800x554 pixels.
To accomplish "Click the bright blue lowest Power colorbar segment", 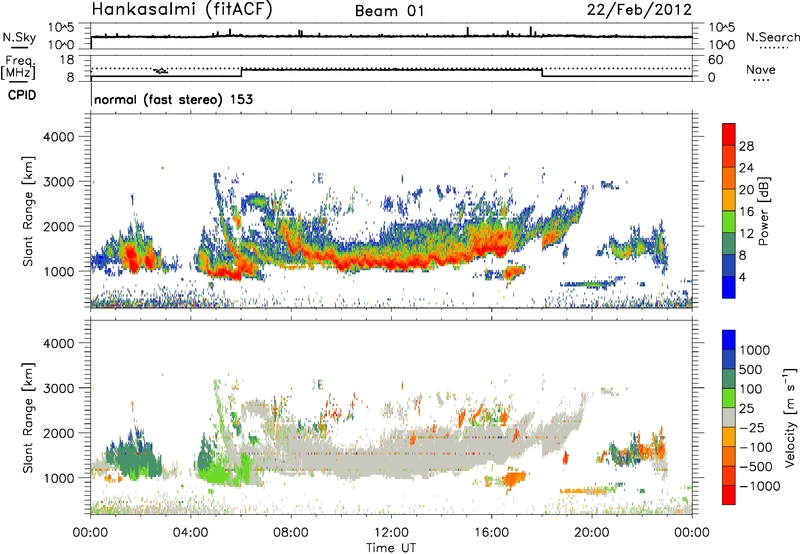I will pos(729,287).
